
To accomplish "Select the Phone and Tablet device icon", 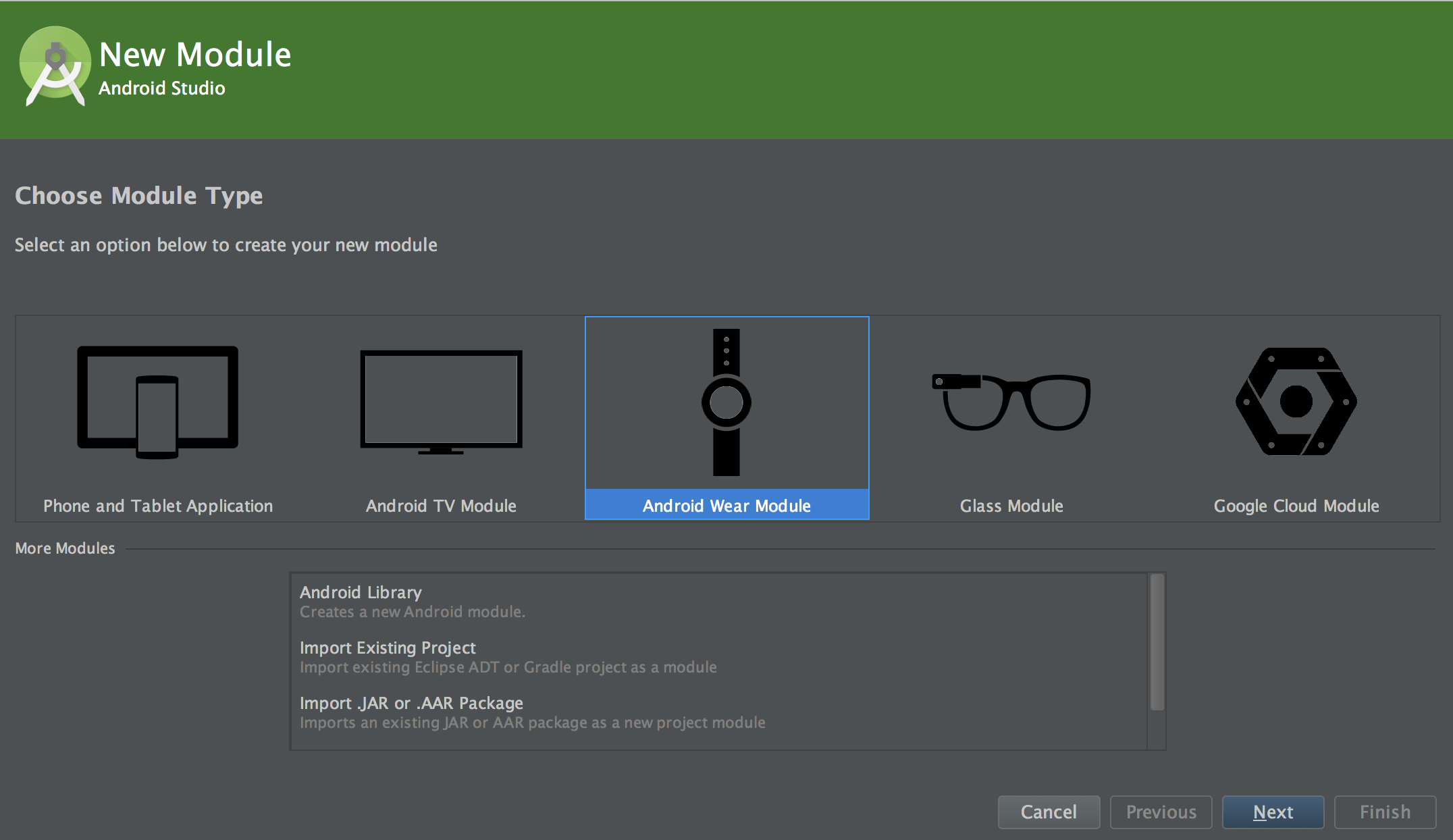I will (157, 402).
